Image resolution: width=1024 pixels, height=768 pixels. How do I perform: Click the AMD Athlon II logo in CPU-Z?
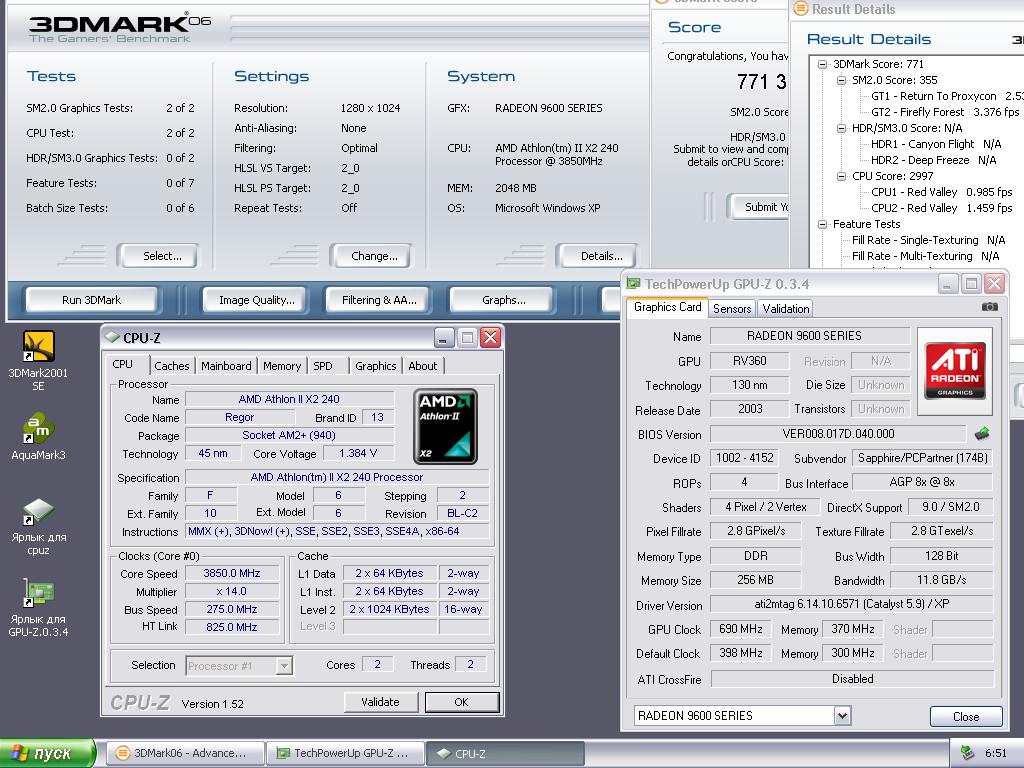[x=445, y=426]
